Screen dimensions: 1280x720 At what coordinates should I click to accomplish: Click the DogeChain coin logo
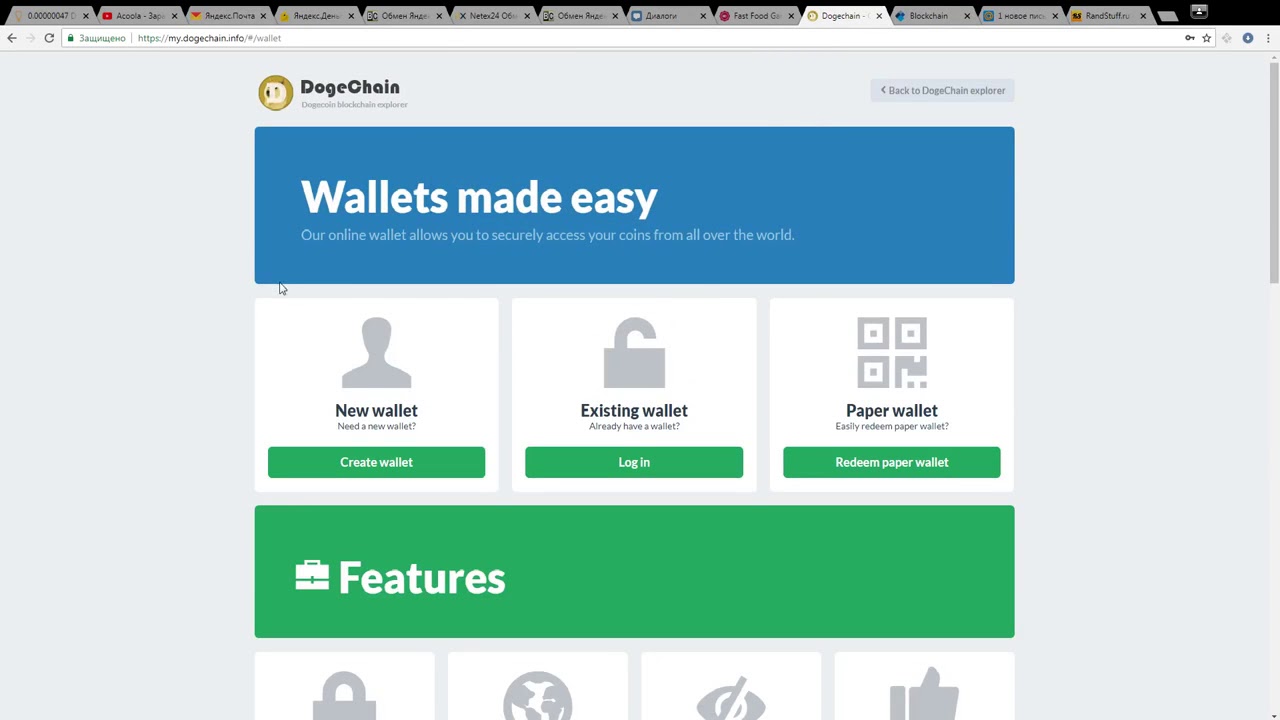click(x=275, y=93)
